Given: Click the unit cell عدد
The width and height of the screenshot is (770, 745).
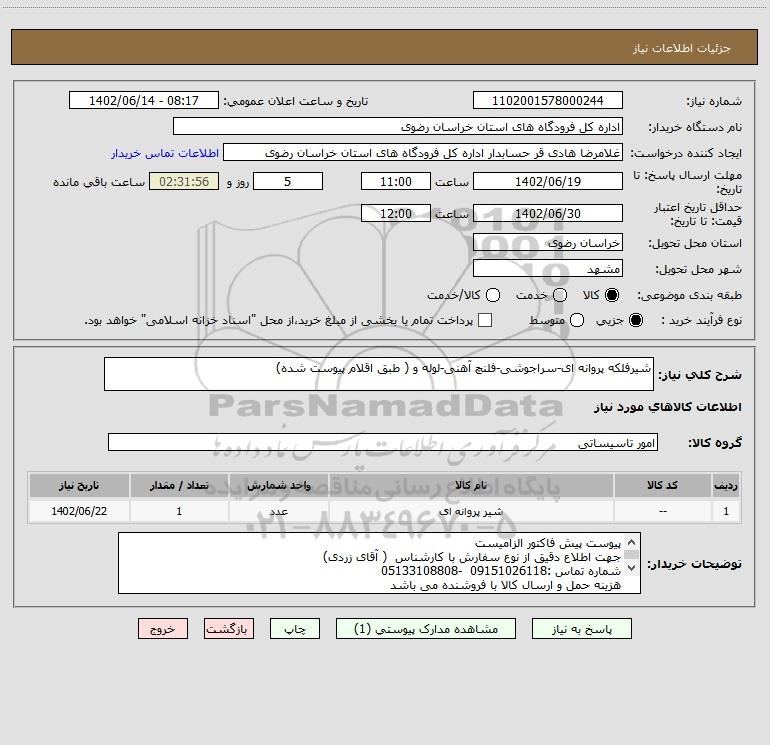Looking at the screenshot, I should pyautogui.click(x=278, y=511).
